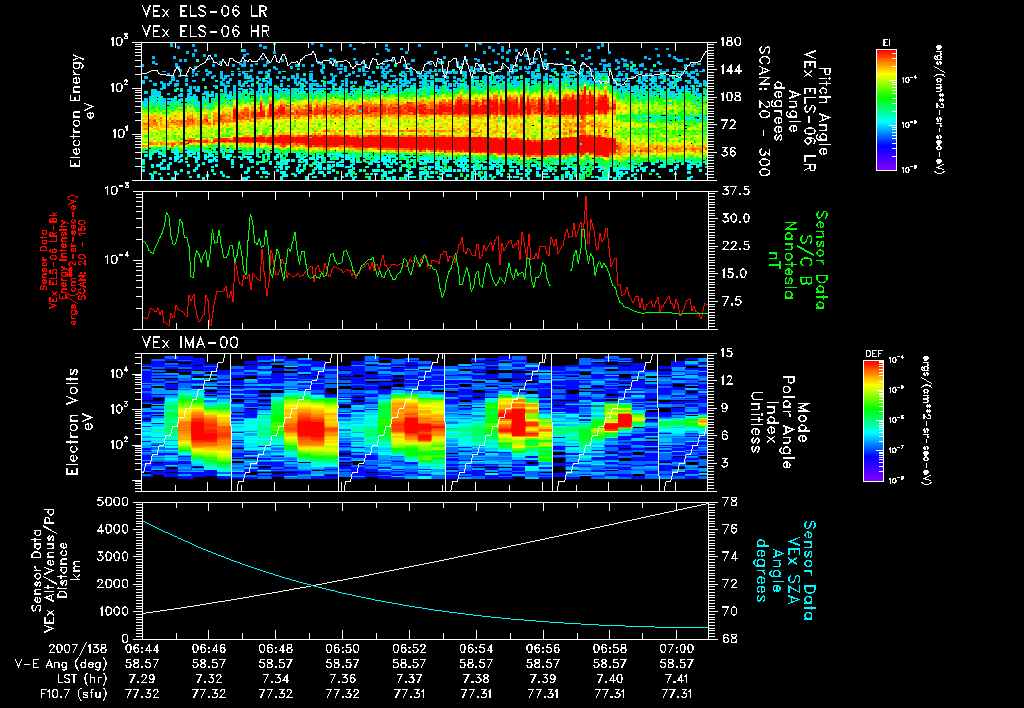Click the "V-E Ang (deg)" row label

pos(60,664)
